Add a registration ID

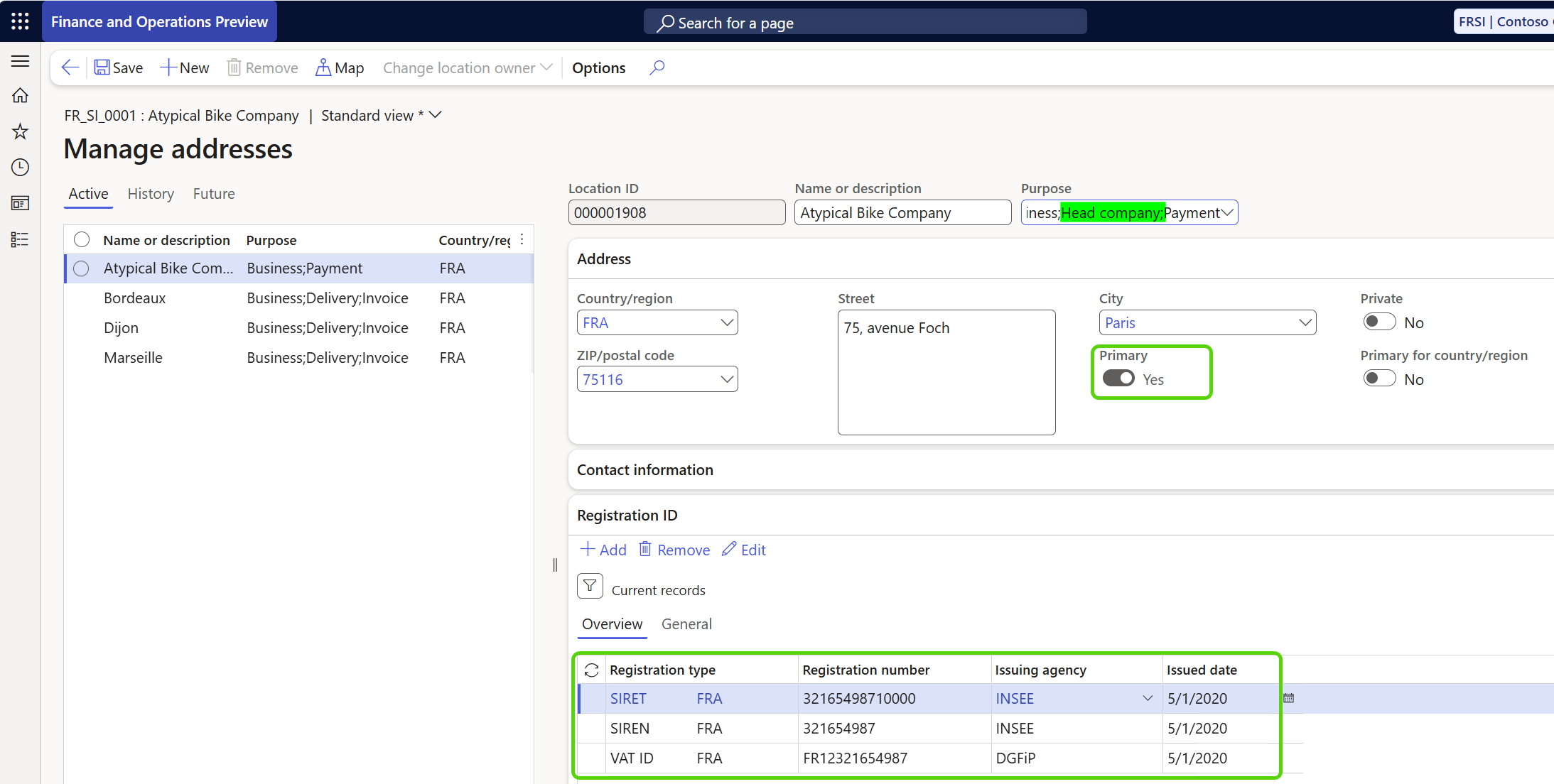(x=603, y=550)
